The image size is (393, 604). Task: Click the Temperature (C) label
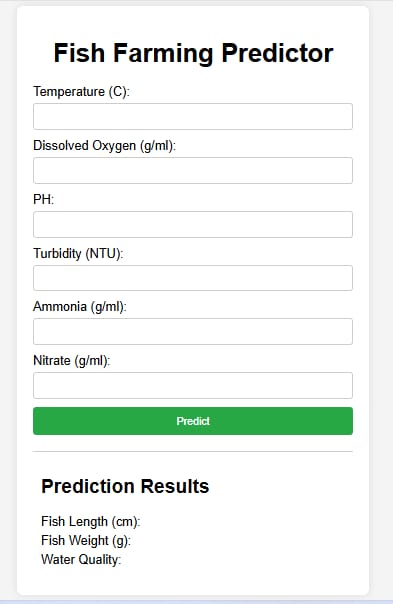tap(81, 92)
